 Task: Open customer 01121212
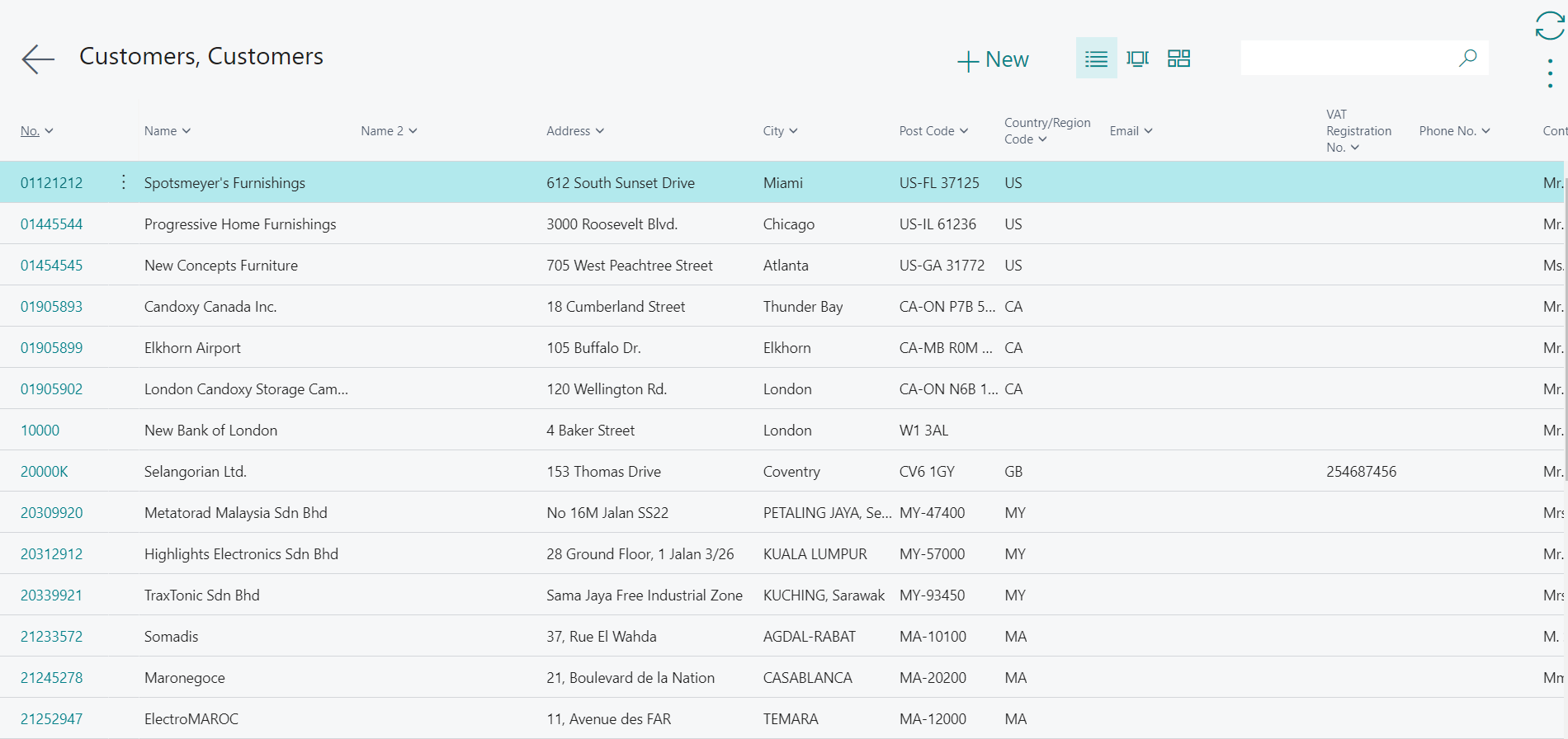coord(51,183)
